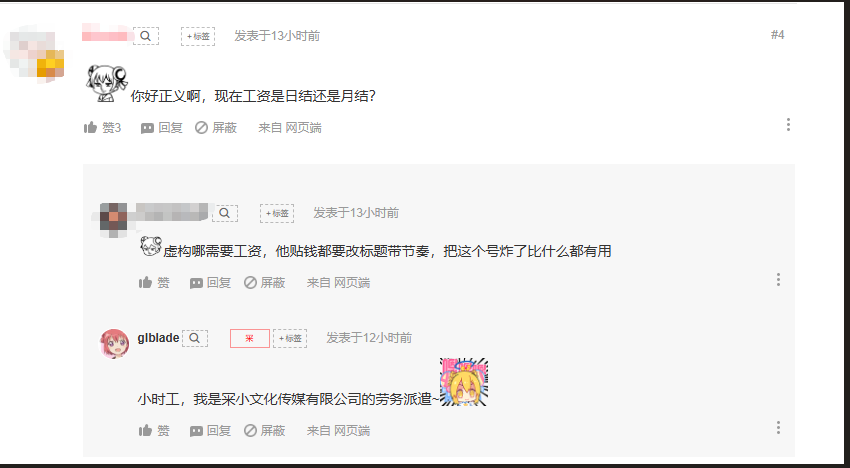Block glblade using 屏蔽
Screen dimensions: 850x468
265,431
